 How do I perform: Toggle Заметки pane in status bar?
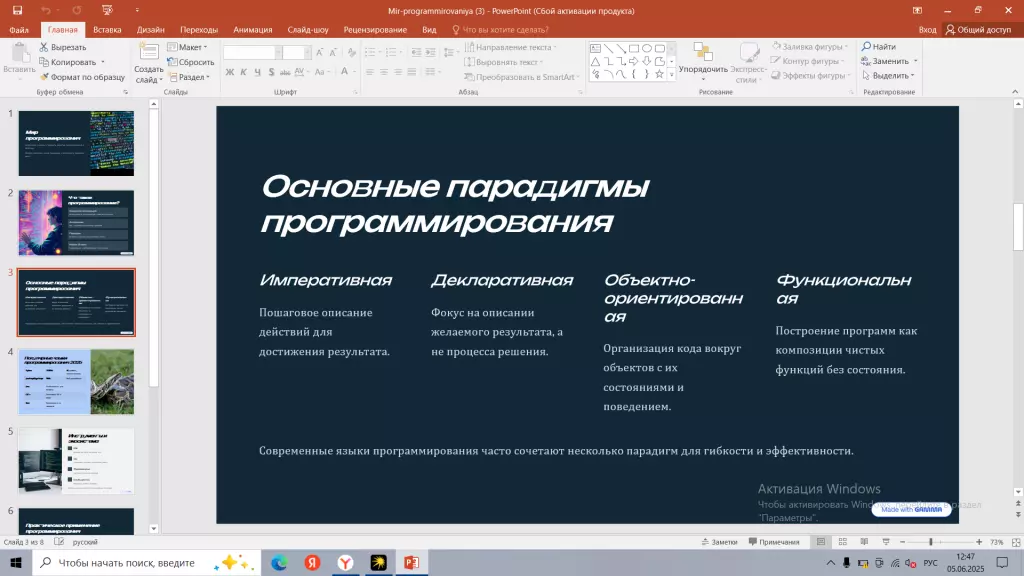(724, 541)
